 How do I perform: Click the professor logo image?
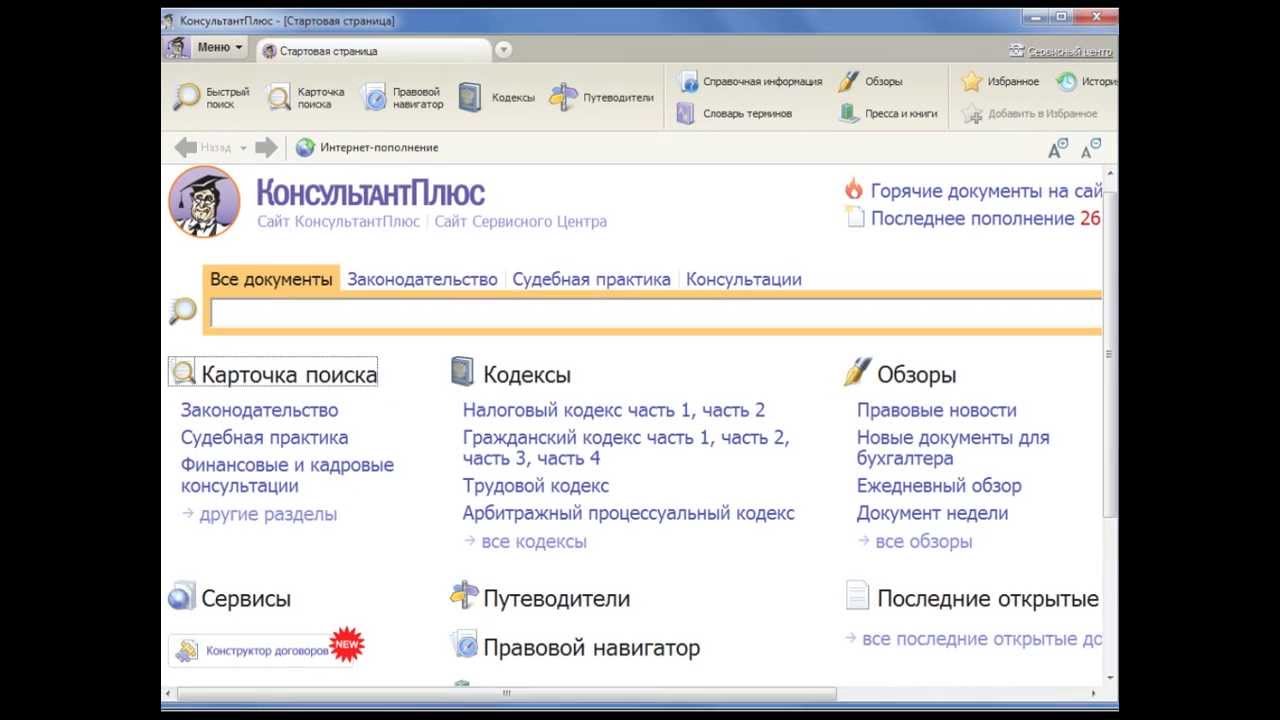point(204,201)
